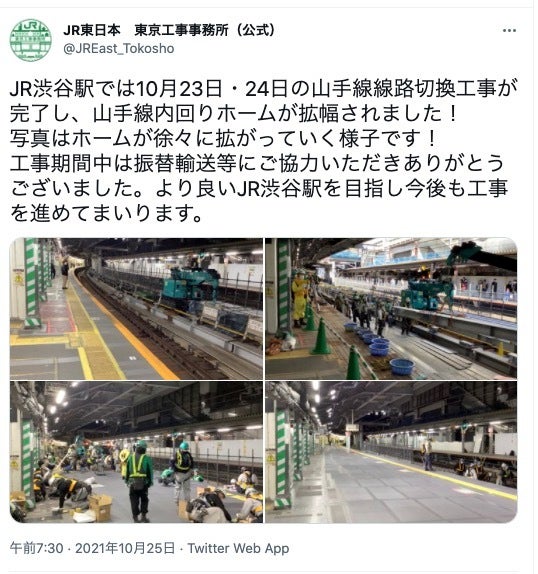View the top-right photo with blue buckets
This screenshot has width=538, height=574.
pos(391,309)
